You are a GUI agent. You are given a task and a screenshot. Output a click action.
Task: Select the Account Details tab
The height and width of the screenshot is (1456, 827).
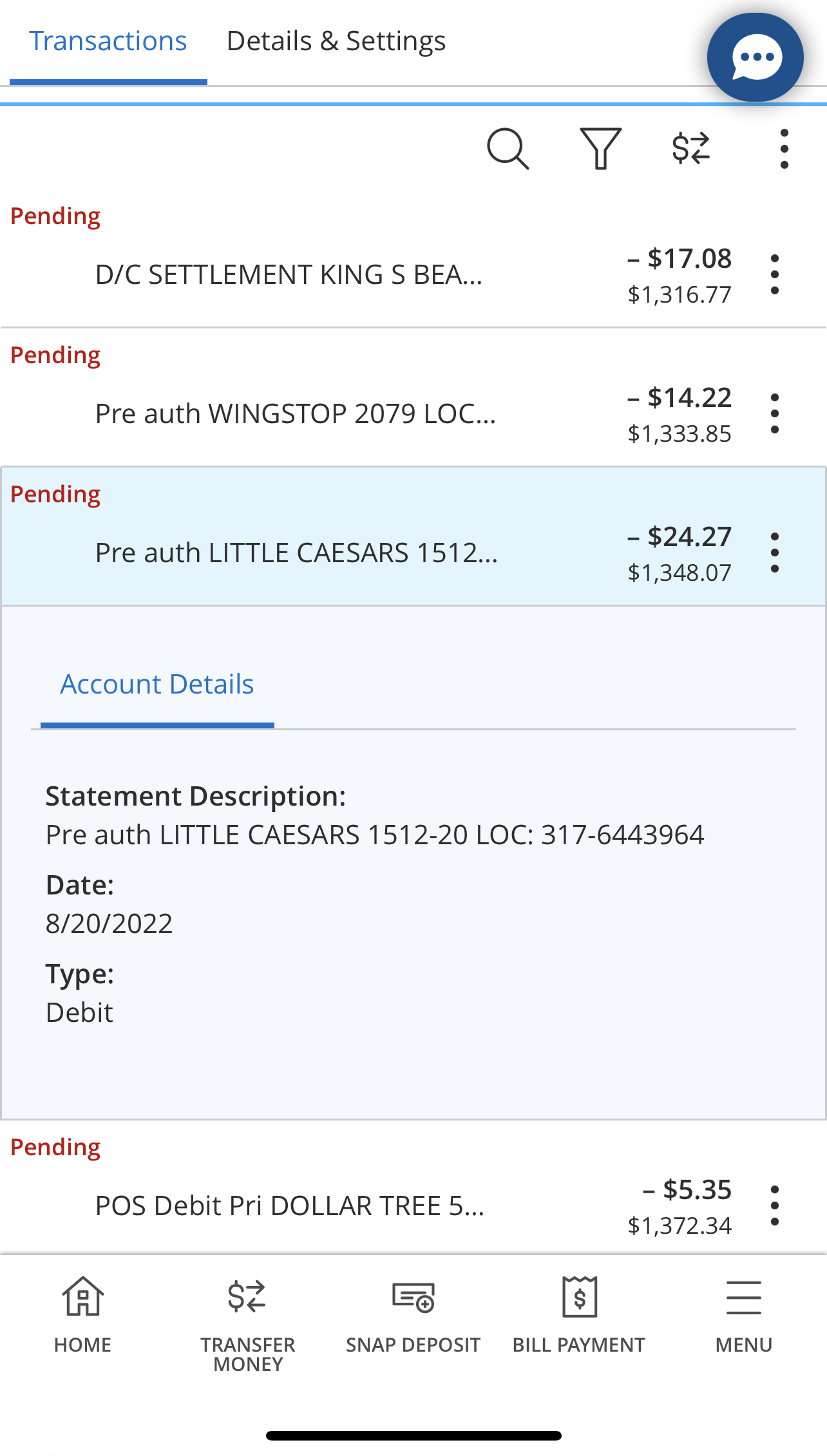157,685
